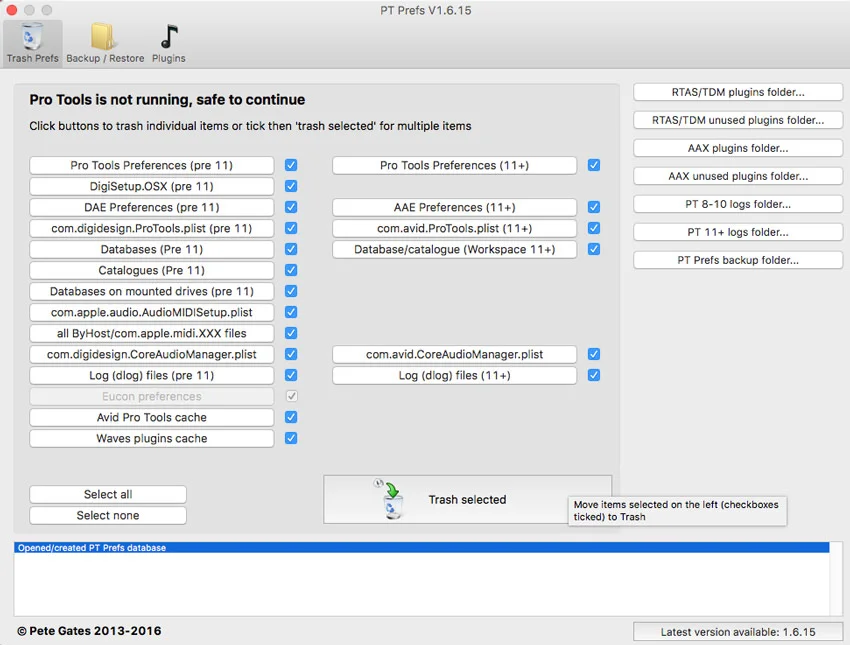Click Log (dlog) files (11+) button
The width and height of the screenshot is (850, 645).
[454, 375]
